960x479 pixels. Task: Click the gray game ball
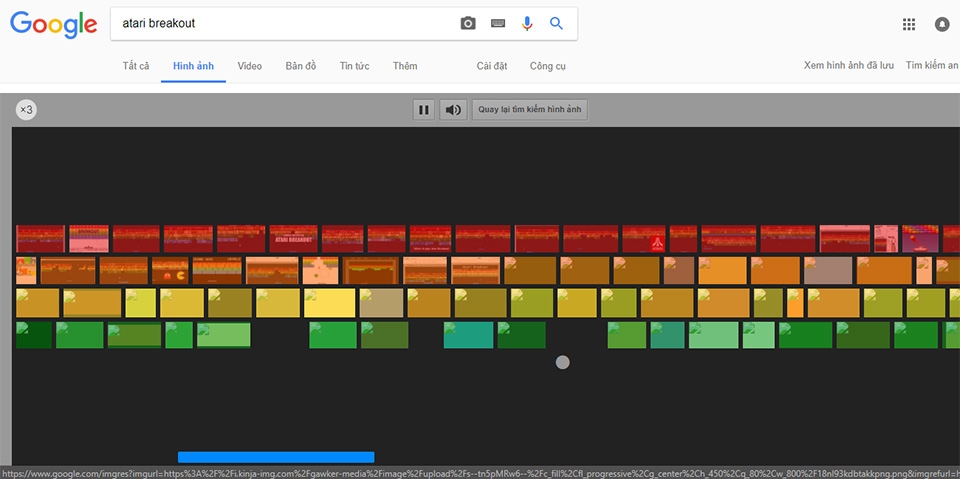click(x=563, y=362)
